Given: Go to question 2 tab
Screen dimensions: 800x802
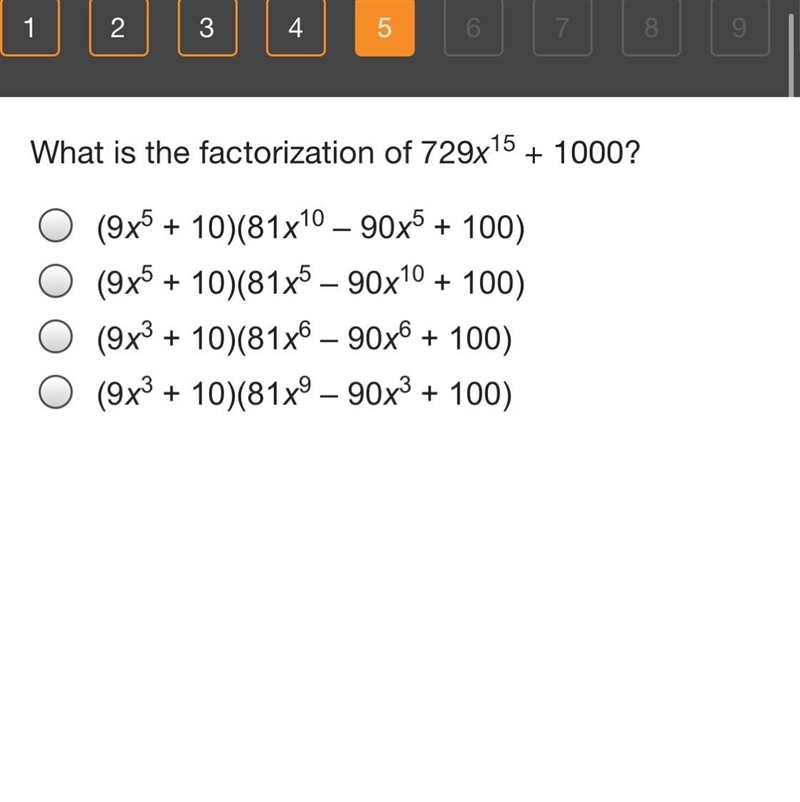Looking at the screenshot, I should tap(119, 28).
